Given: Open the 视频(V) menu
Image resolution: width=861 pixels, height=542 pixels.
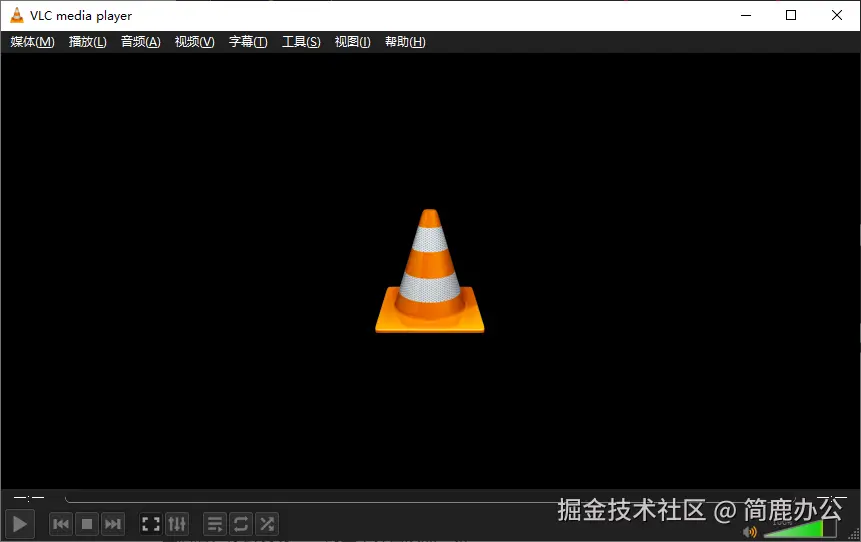Looking at the screenshot, I should (x=194, y=42).
